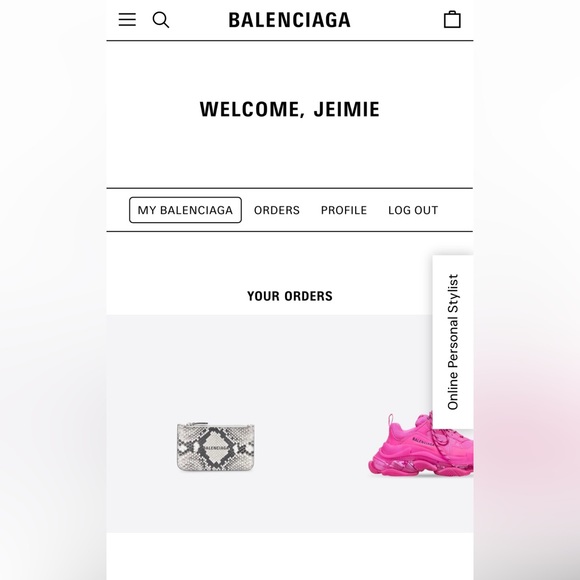Click the WELCOME, JEIMIE heading
The image size is (580, 580).
click(x=290, y=109)
